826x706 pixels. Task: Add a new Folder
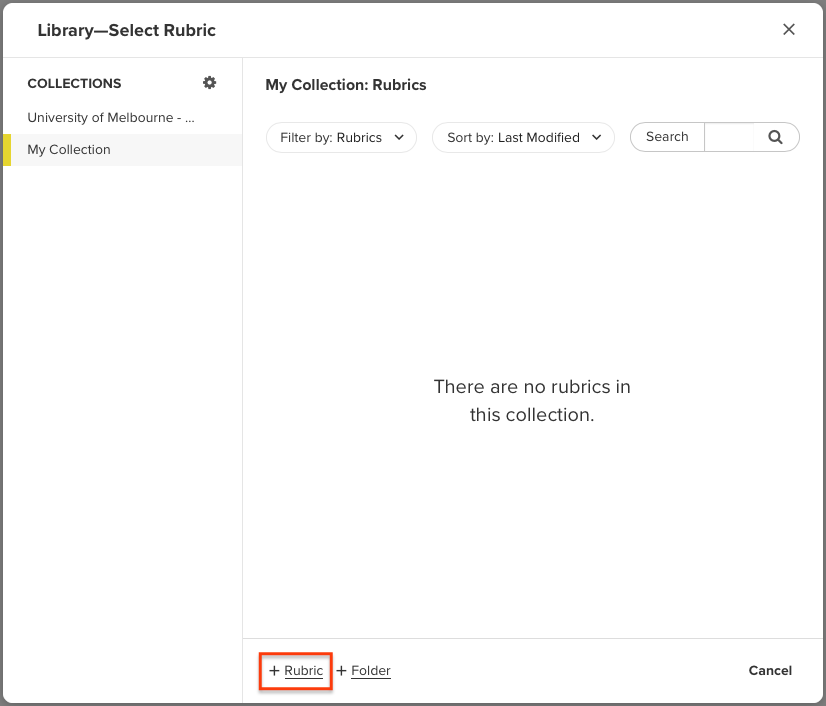coord(363,671)
